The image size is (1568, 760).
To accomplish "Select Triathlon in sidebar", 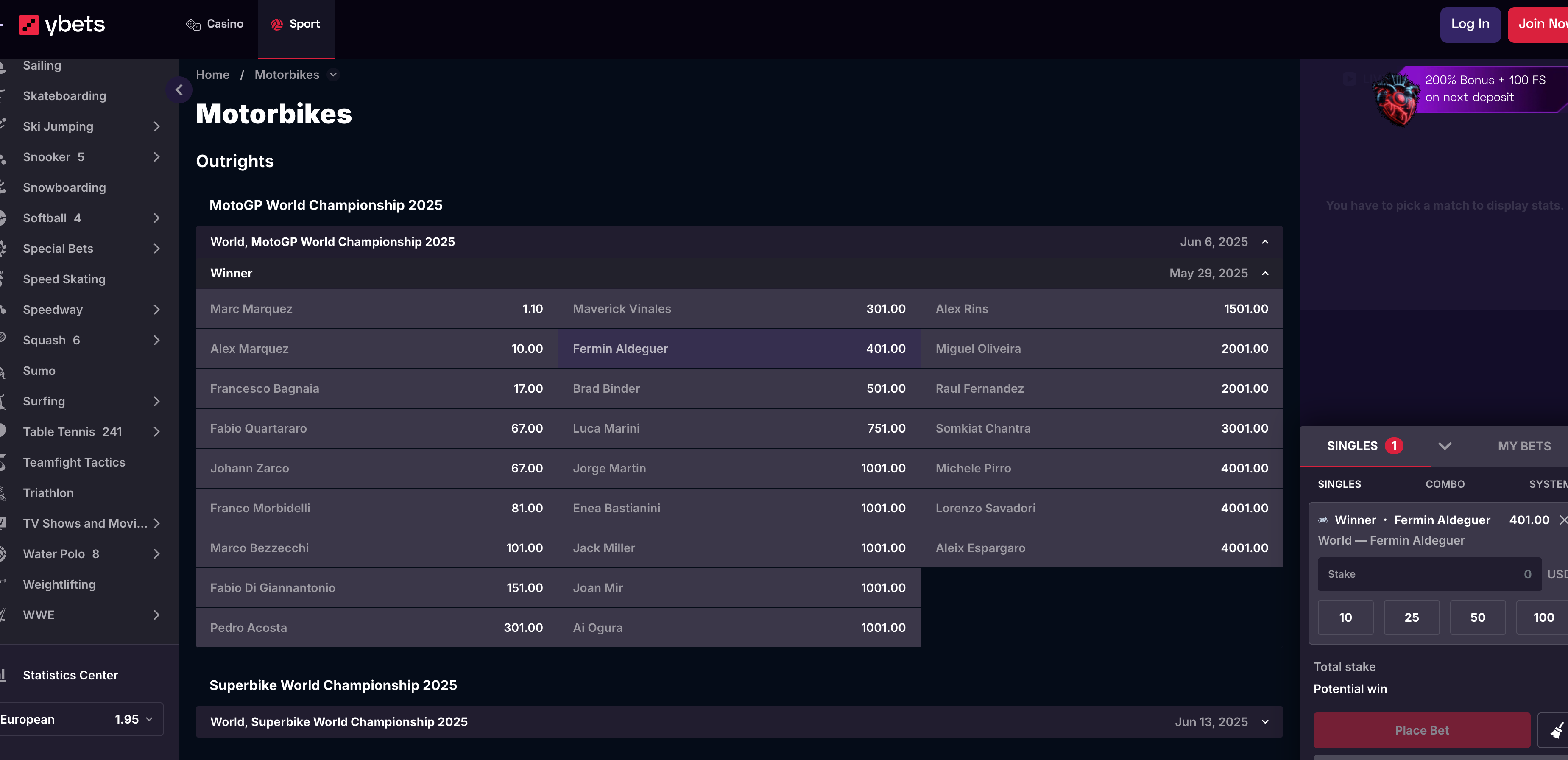I will tap(48, 493).
